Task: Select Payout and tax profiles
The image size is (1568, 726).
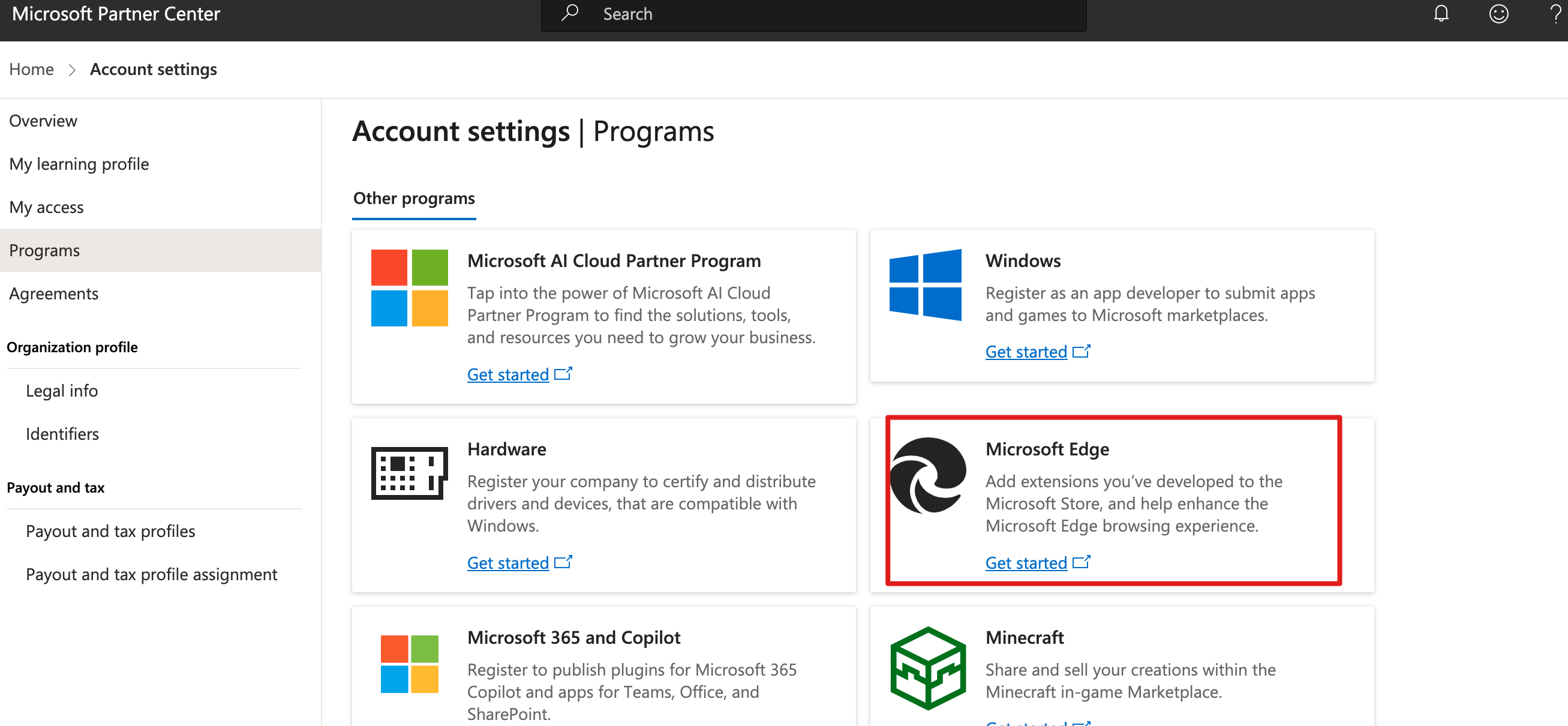Action: (110, 530)
